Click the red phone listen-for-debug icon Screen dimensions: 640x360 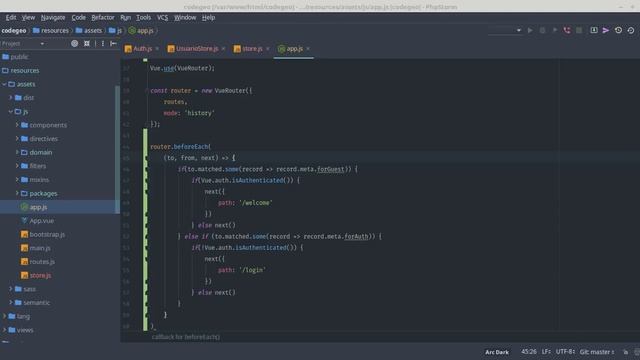567,30
